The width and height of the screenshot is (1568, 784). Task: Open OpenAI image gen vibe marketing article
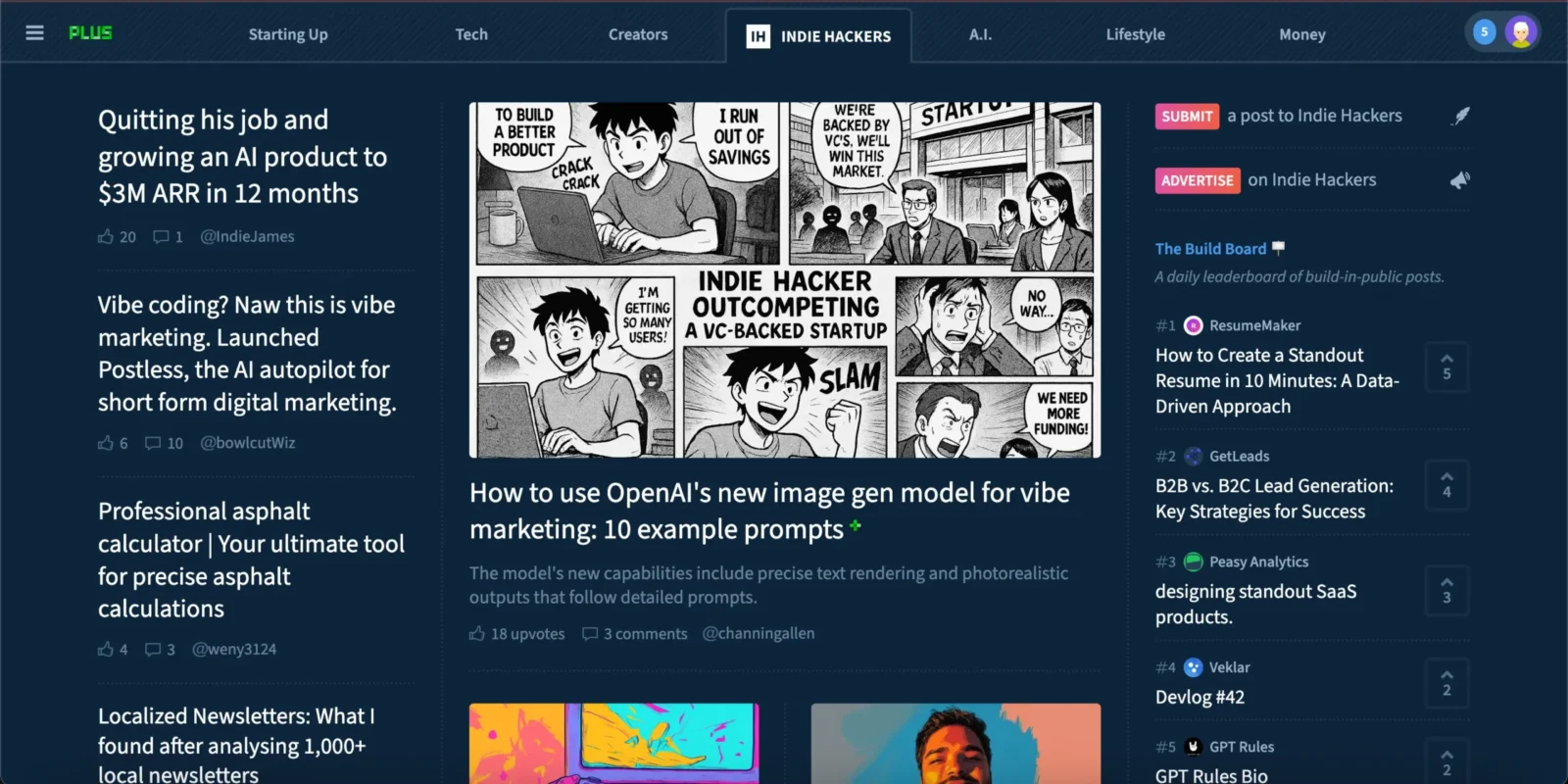[x=769, y=511]
